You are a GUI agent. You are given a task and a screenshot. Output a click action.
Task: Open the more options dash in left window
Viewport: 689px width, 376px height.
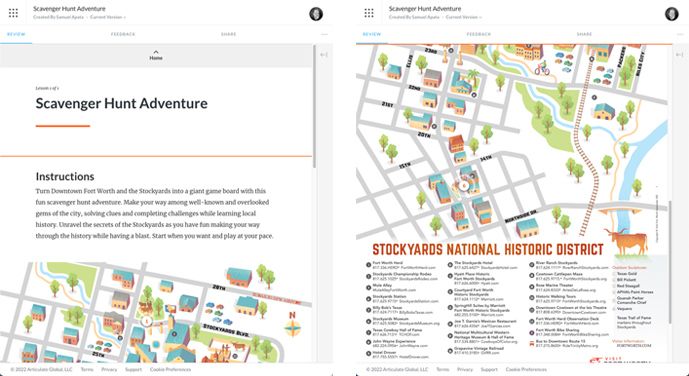[x=324, y=34]
